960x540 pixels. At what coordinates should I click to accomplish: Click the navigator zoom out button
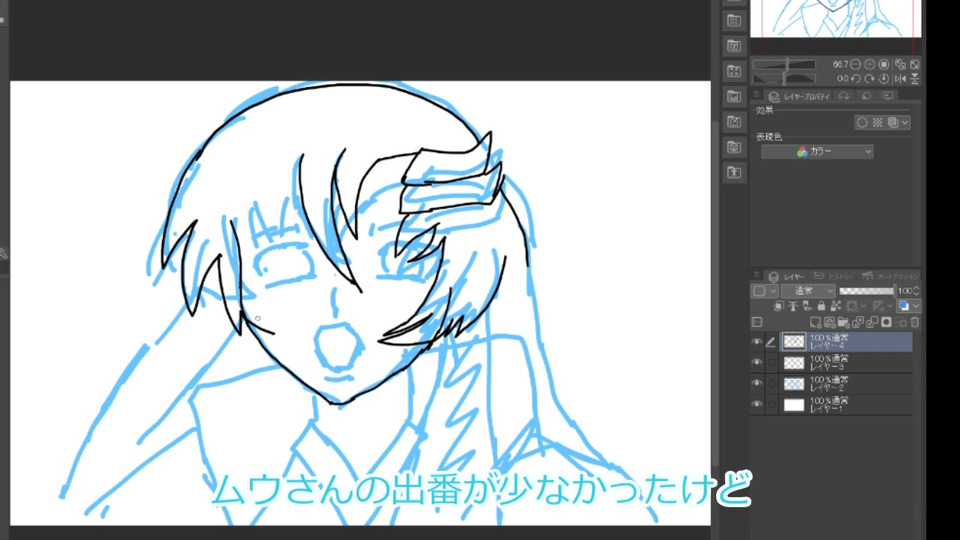click(855, 64)
